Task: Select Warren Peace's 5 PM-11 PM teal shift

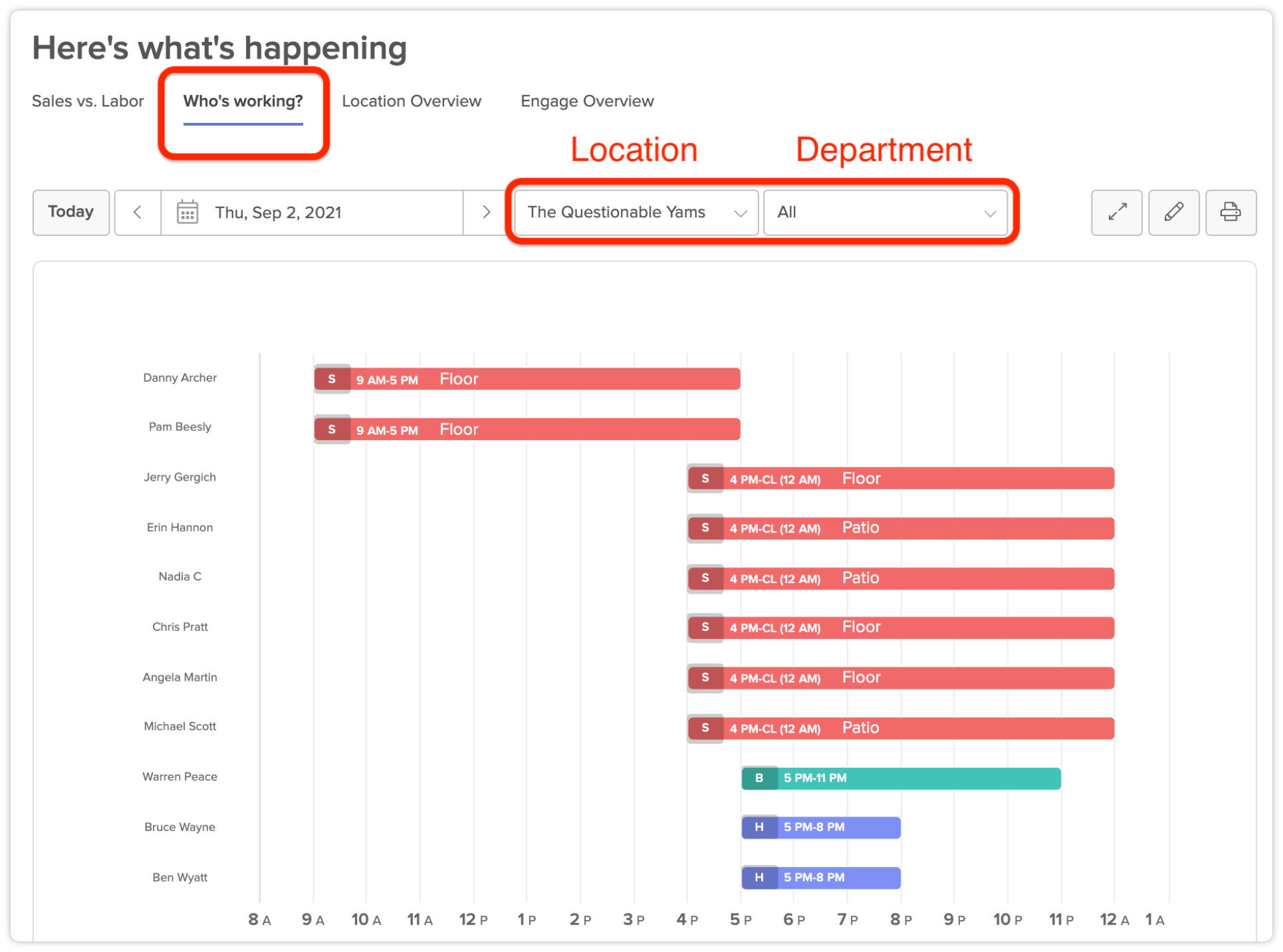Action: click(901, 778)
